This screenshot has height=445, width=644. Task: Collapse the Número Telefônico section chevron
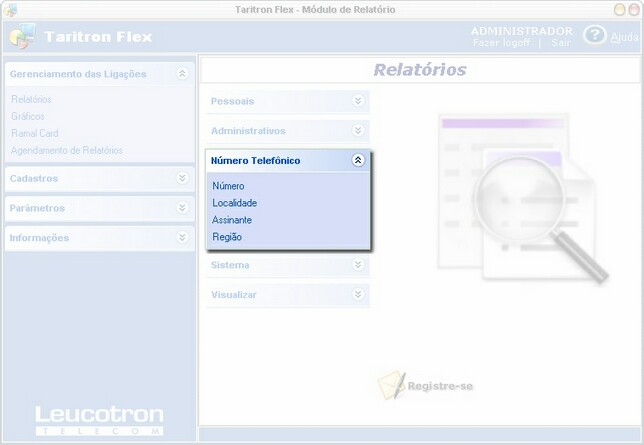358,160
